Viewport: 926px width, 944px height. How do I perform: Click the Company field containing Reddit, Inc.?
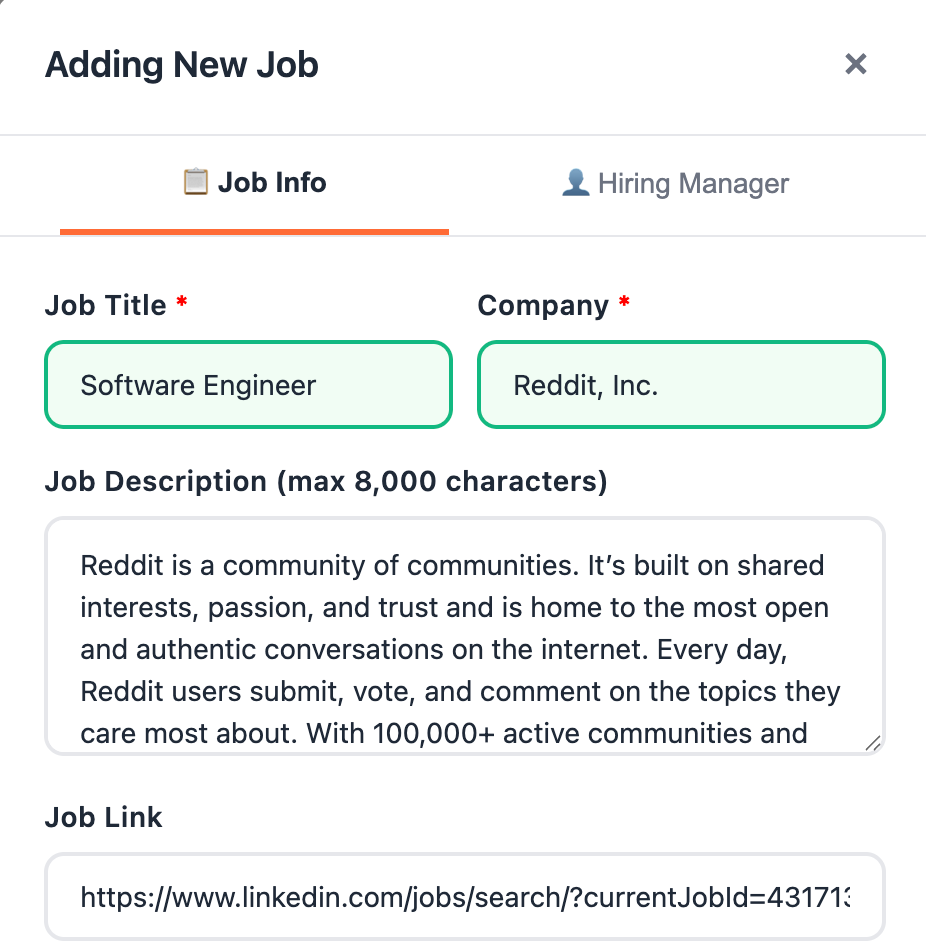(681, 385)
